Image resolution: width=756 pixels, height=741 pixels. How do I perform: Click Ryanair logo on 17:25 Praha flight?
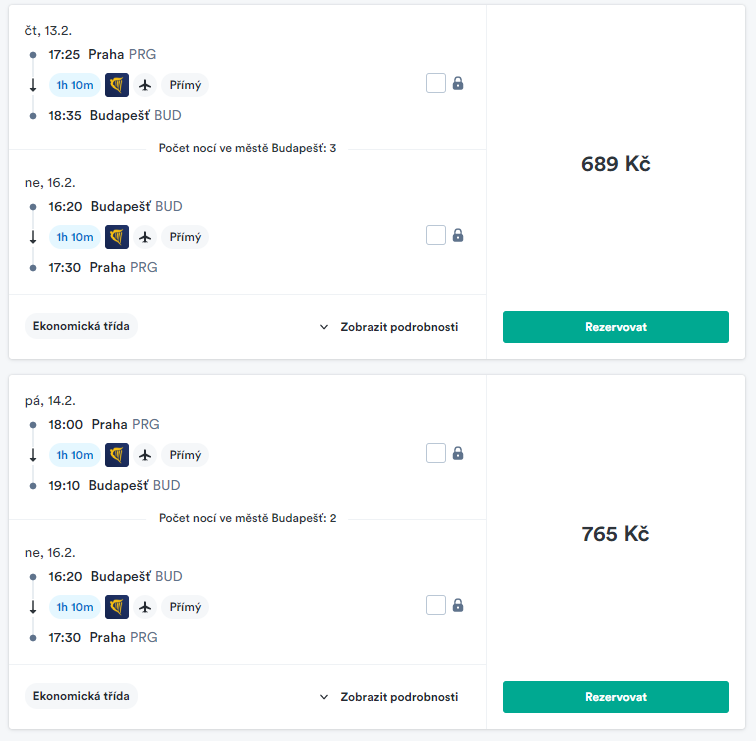point(117,85)
